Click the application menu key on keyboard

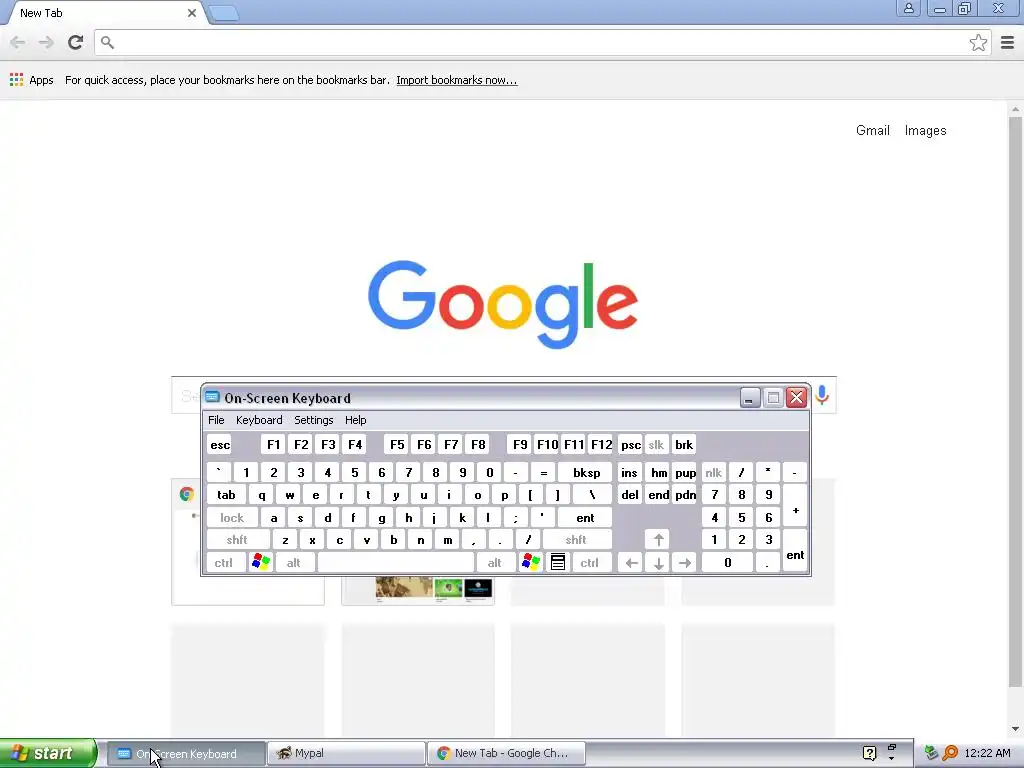coord(558,562)
